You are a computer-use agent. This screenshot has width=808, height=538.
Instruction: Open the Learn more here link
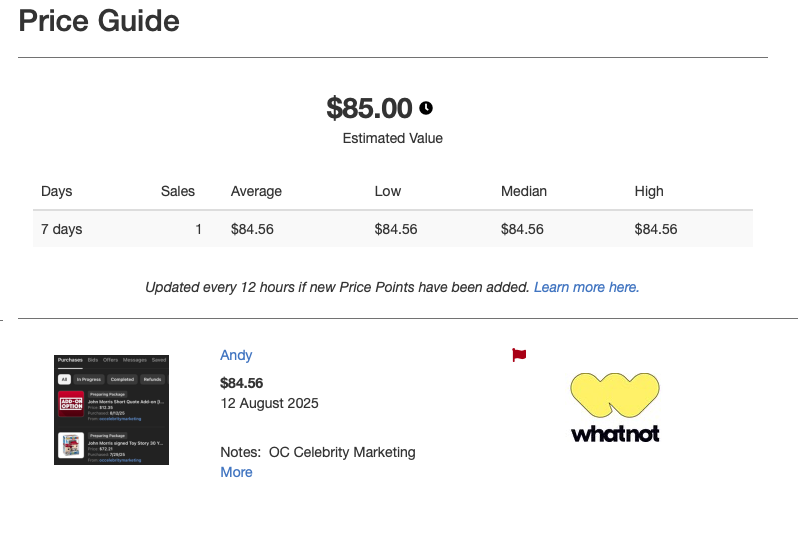(586, 287)
